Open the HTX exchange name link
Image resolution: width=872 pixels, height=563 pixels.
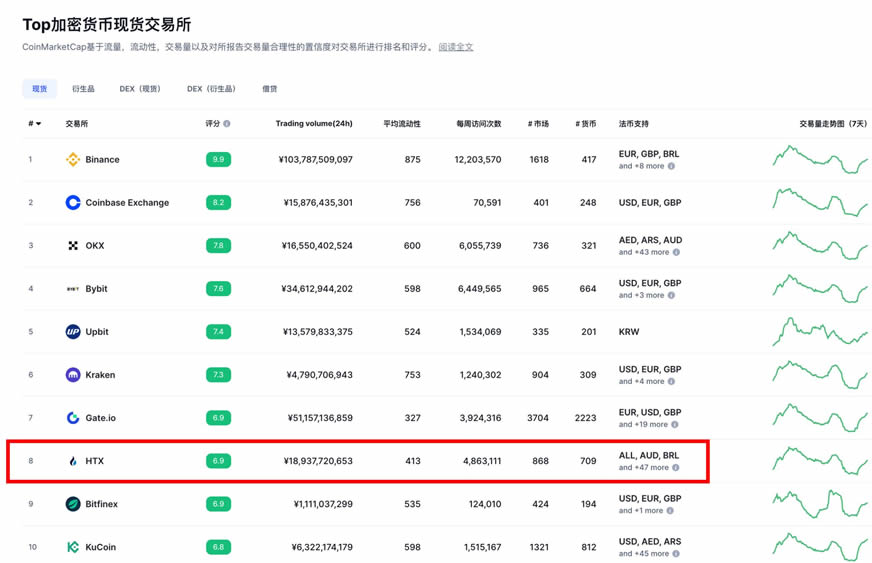pyautogui.click(x=94, y=461)
